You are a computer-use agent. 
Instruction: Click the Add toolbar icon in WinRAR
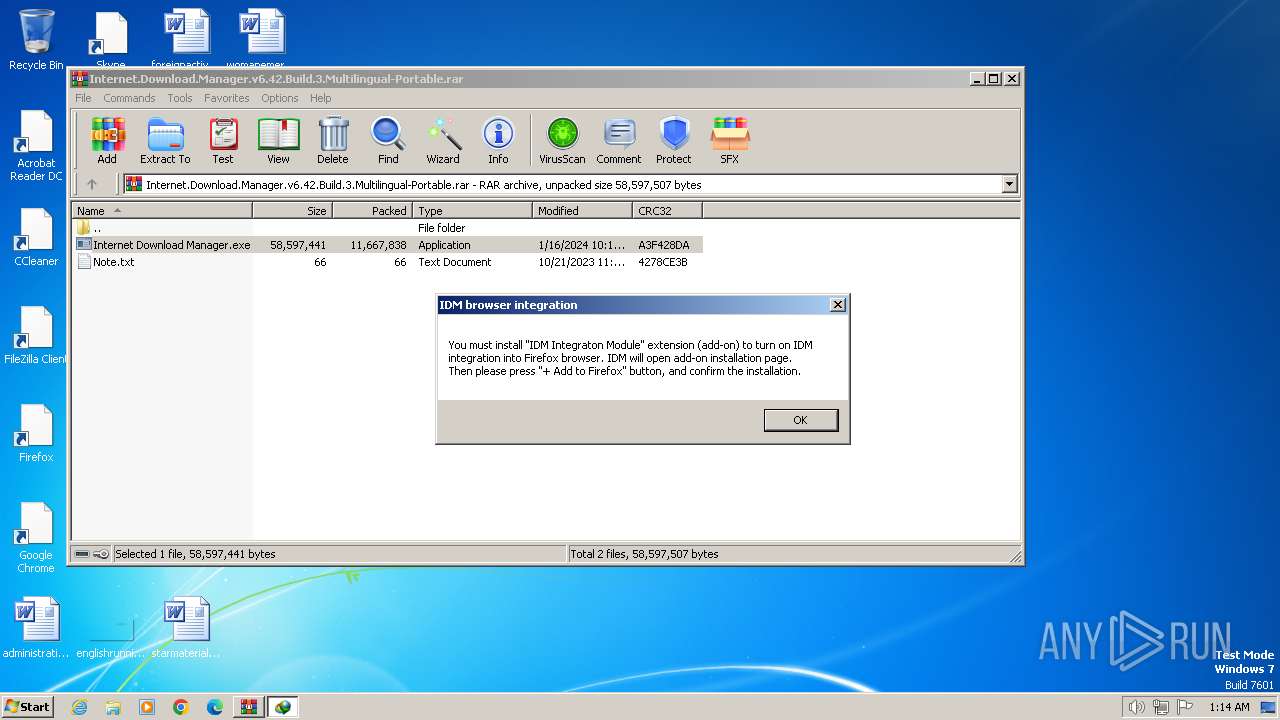[x=107, y=141]
